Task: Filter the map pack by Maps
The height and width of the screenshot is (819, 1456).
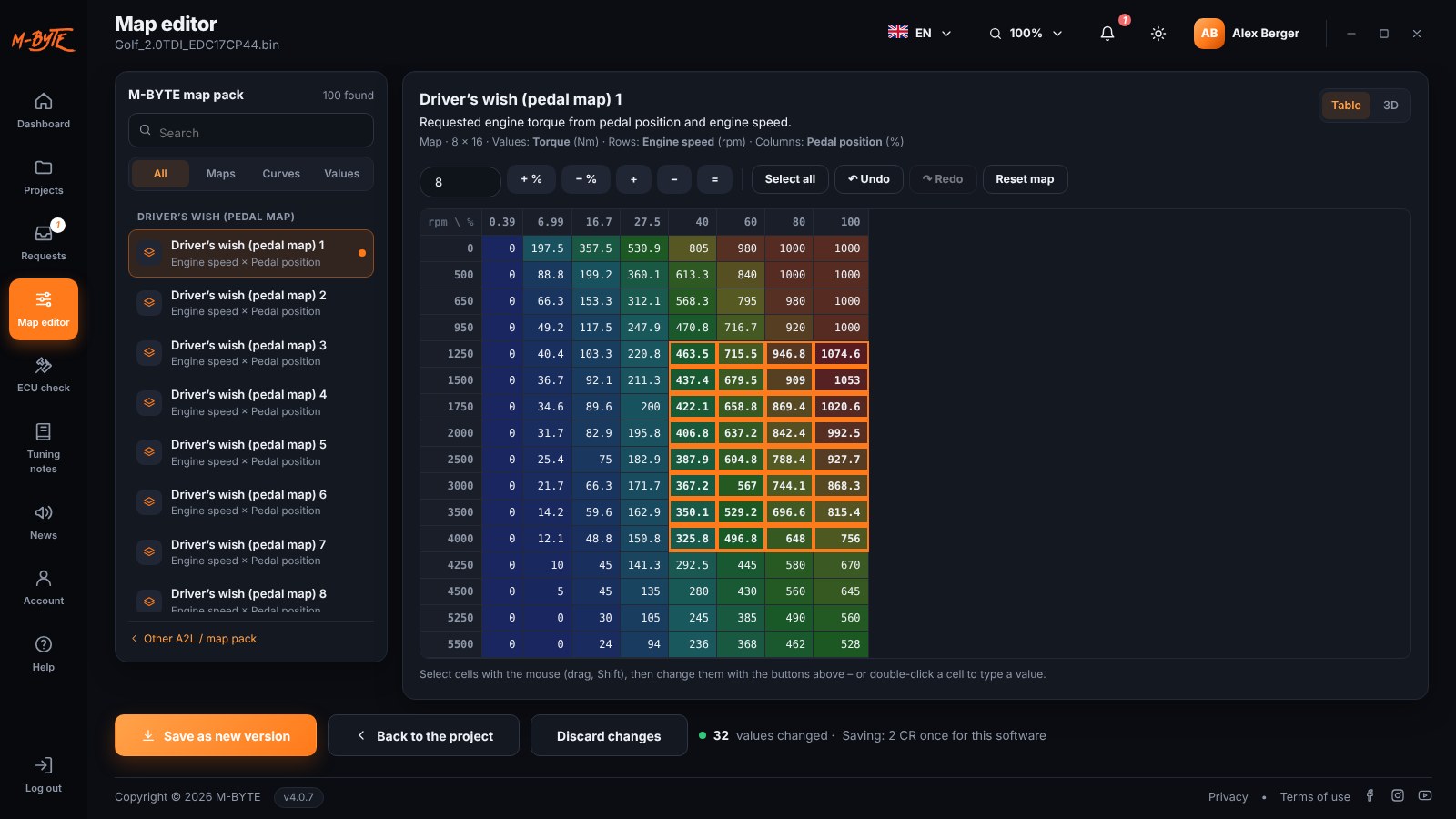Action: click(x=220, y=174)
